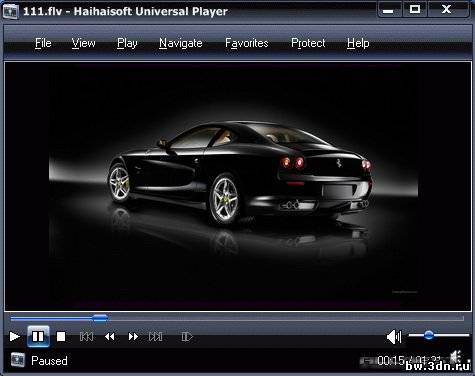The image size is (475, 376).
Task: Stop the video playback
Action: click(x=61, y=337)
